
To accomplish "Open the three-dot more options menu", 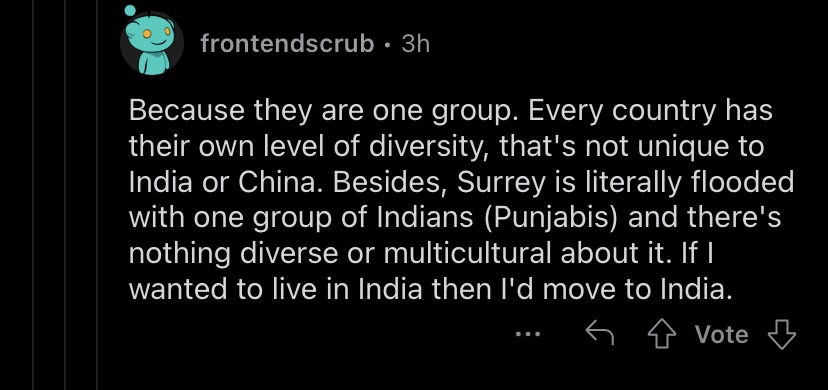I will point(528,334).
